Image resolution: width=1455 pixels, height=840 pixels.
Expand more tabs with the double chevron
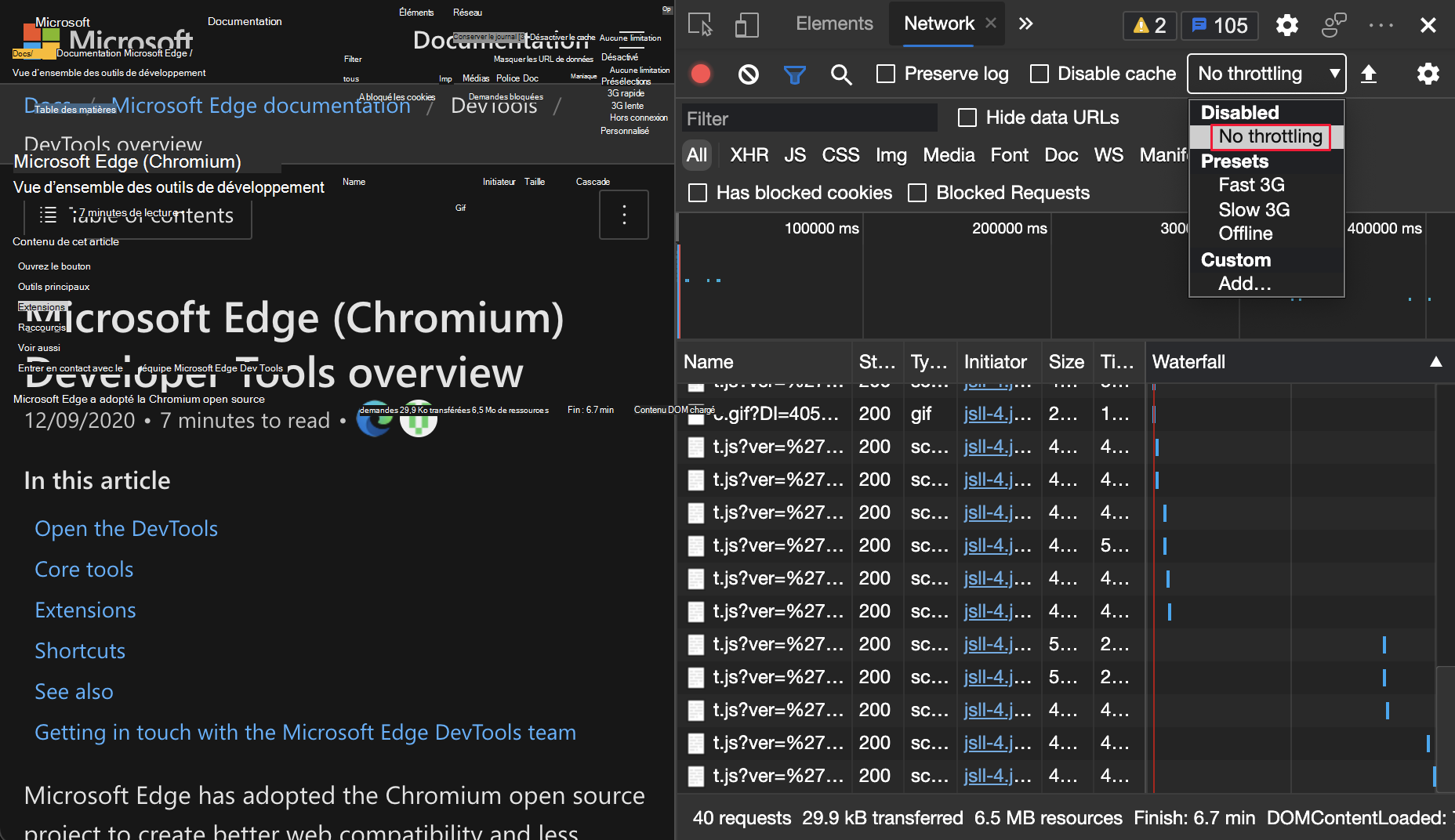[x=1025, y=24]
